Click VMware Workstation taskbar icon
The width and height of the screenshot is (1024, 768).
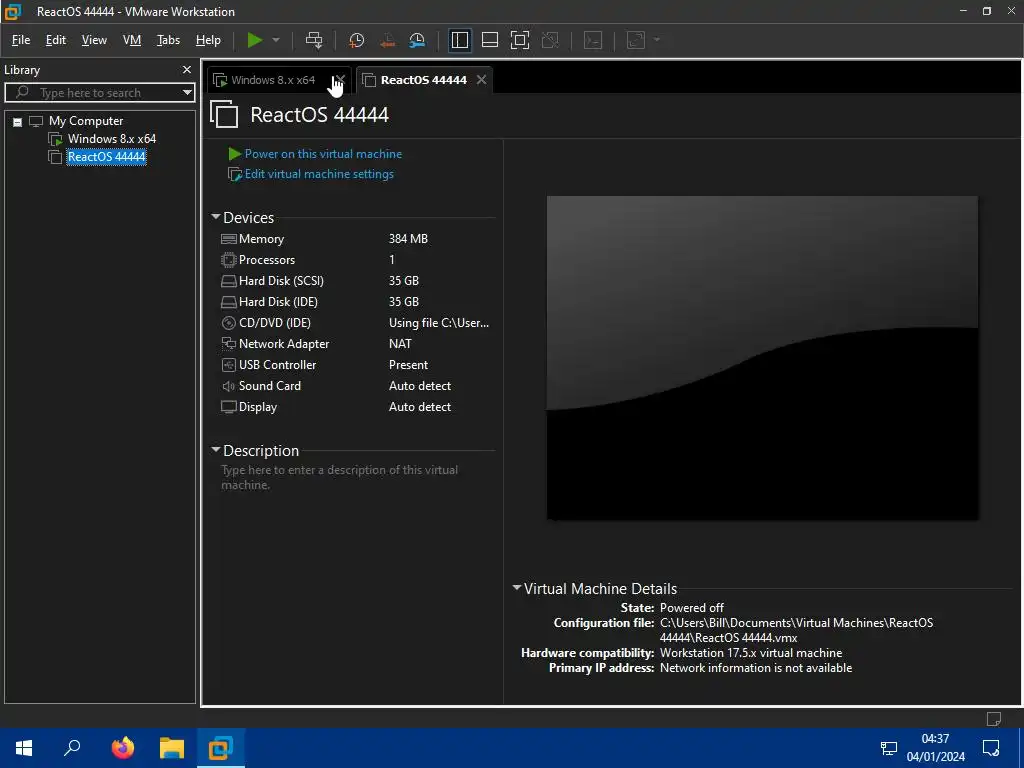tap(221, 748)
